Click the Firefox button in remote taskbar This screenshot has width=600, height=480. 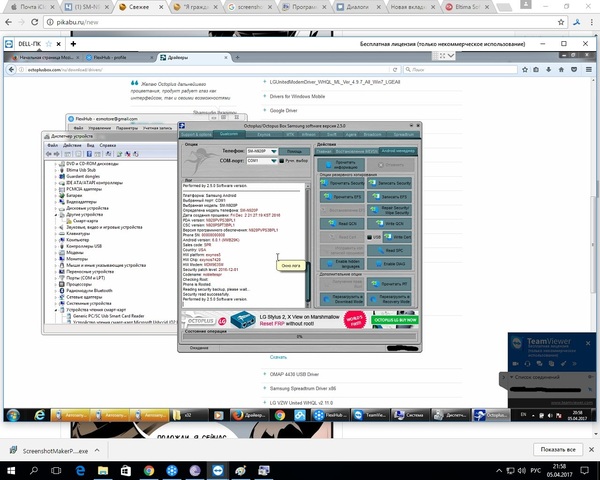pos(249,415)
